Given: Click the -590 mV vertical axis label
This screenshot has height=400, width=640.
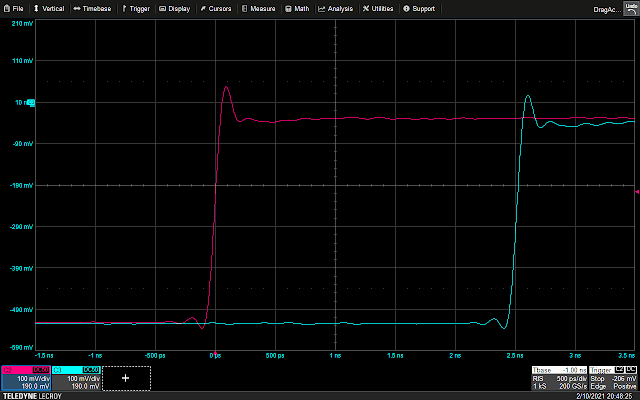Looking at the screenshot, I should pyautogui.click(x=22, y=348).
